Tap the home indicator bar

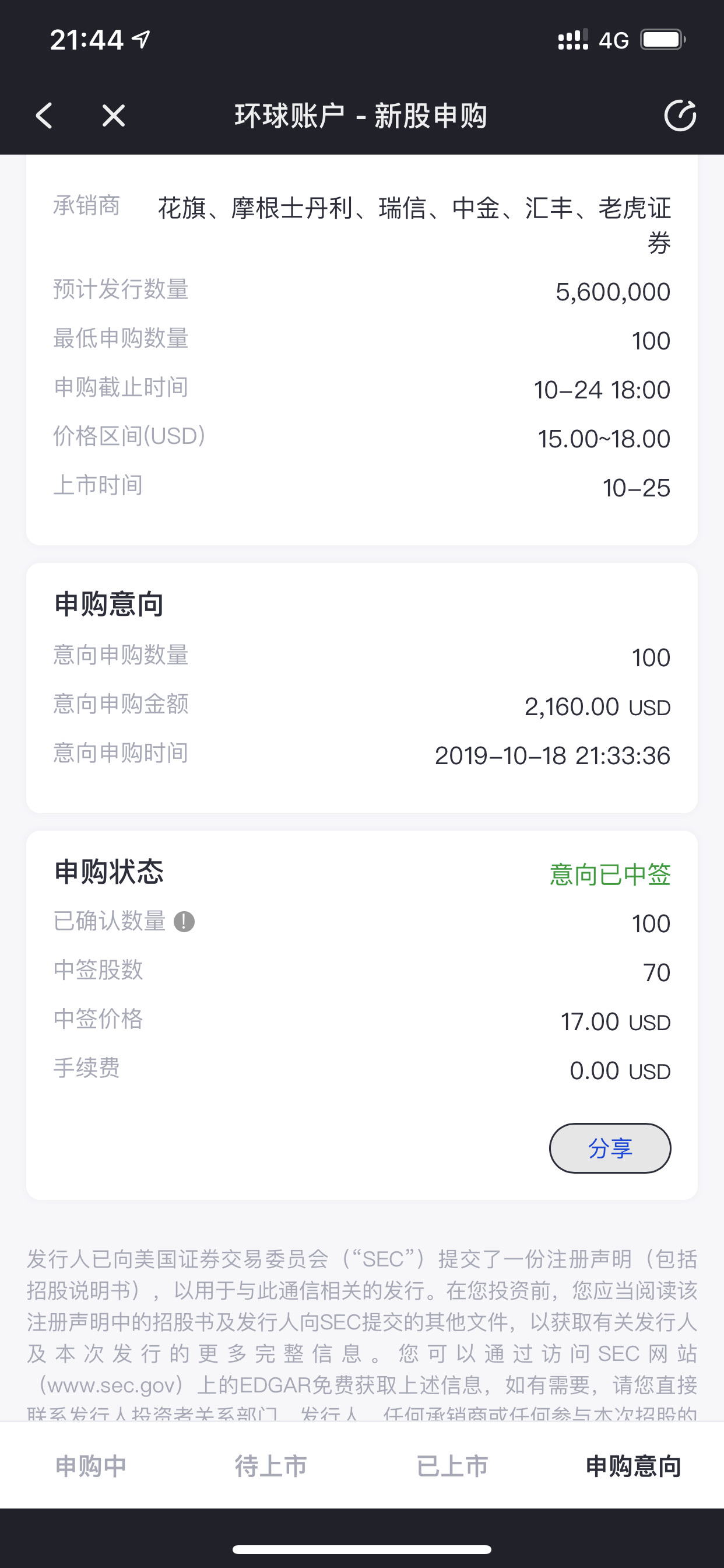click(x=362, y=1549)
